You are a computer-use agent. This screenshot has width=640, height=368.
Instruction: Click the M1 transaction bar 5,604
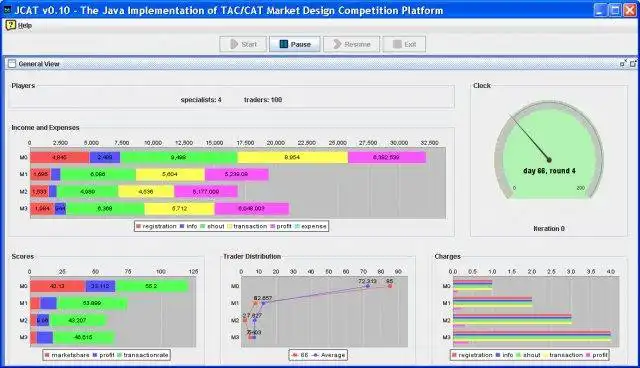pos(170,174)
